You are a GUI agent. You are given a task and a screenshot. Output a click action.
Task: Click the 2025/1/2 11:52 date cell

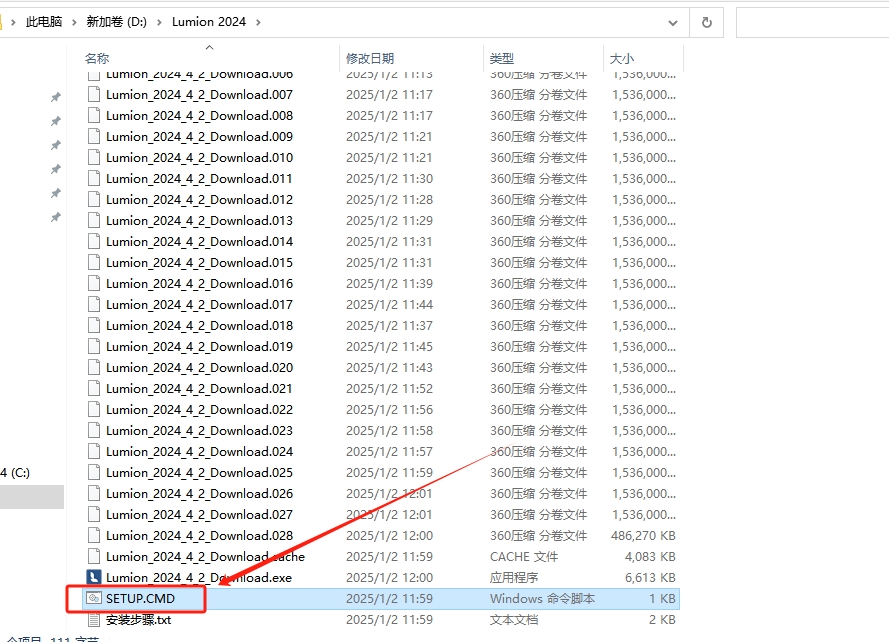click(x=389, y=388)
